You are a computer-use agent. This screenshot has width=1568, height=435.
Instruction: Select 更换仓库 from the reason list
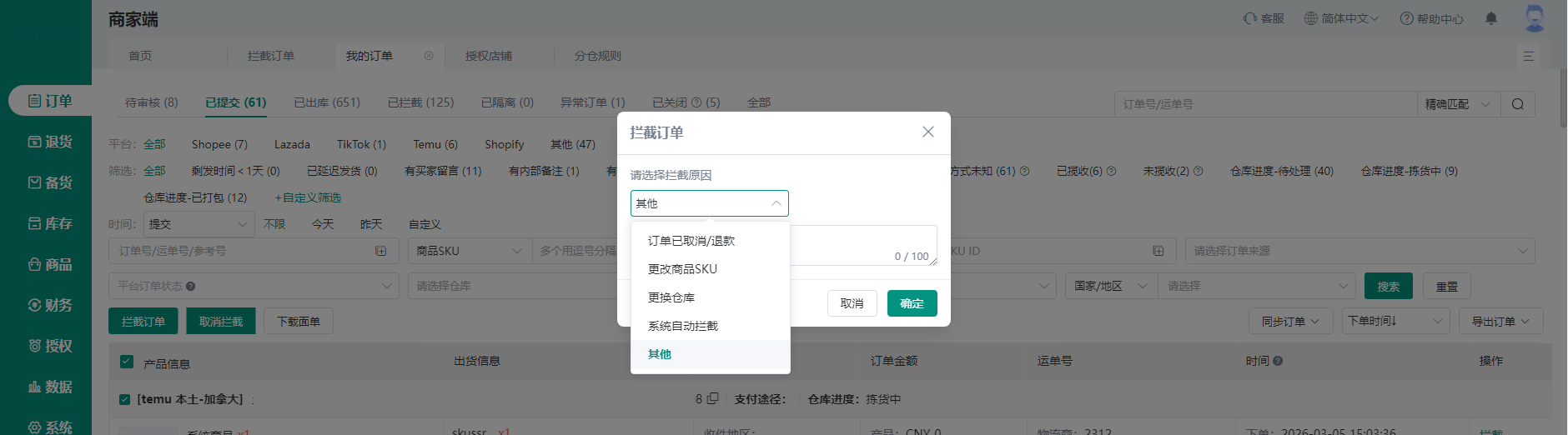point(671,297)
